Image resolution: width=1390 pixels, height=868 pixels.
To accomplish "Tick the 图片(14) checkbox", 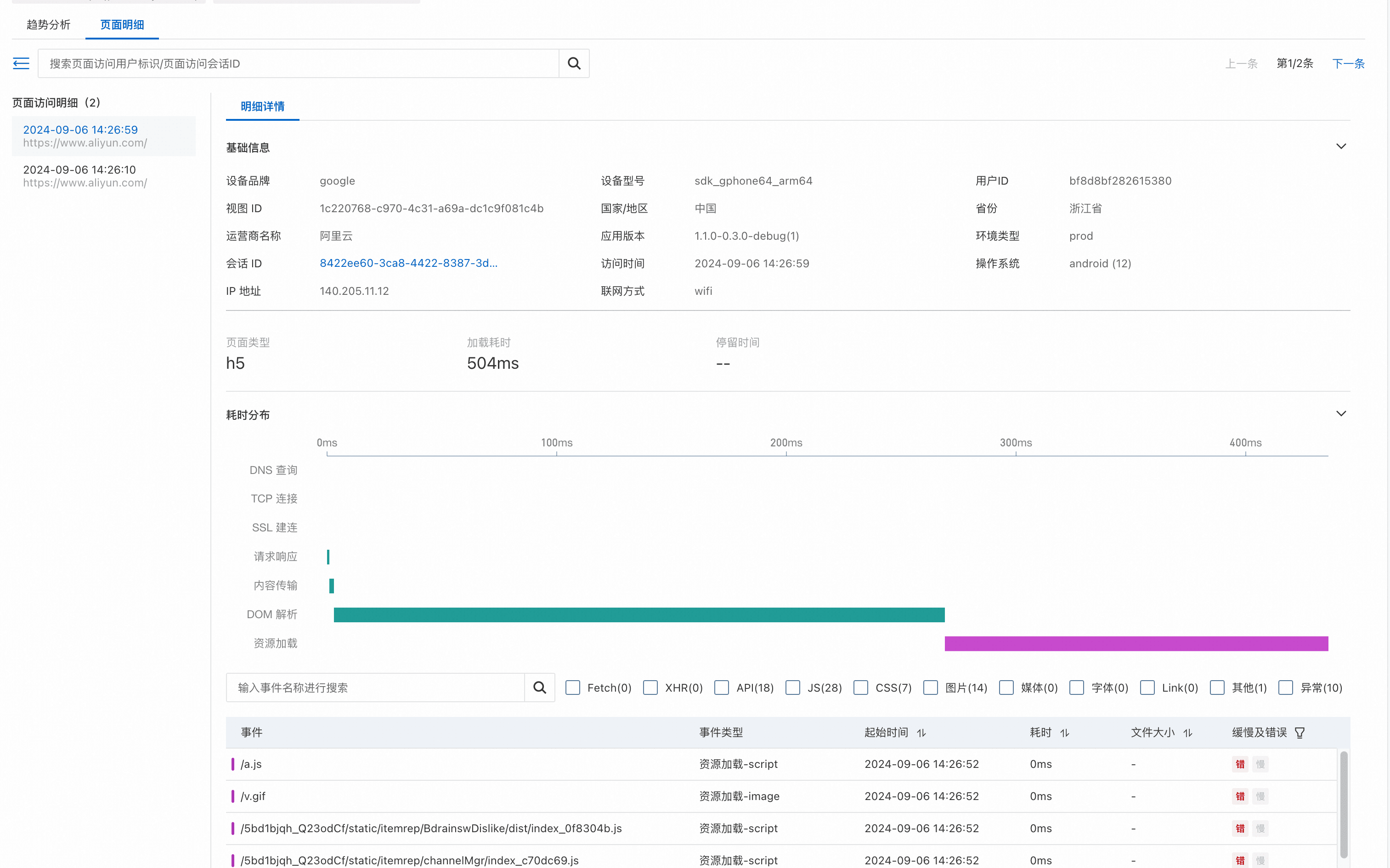I will tap(930, 687).
